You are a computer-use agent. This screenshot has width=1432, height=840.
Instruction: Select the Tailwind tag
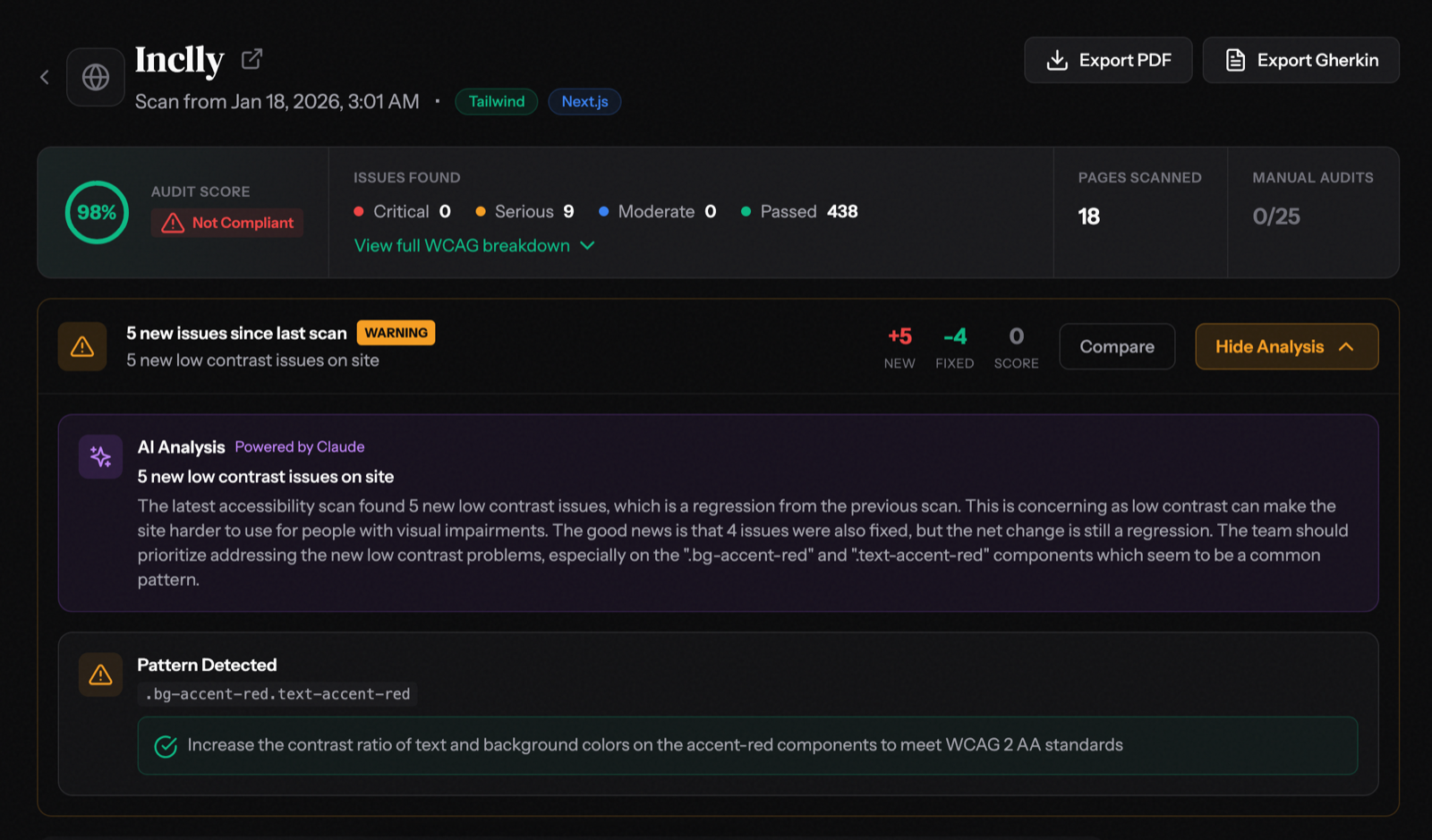tap(496, 101)
